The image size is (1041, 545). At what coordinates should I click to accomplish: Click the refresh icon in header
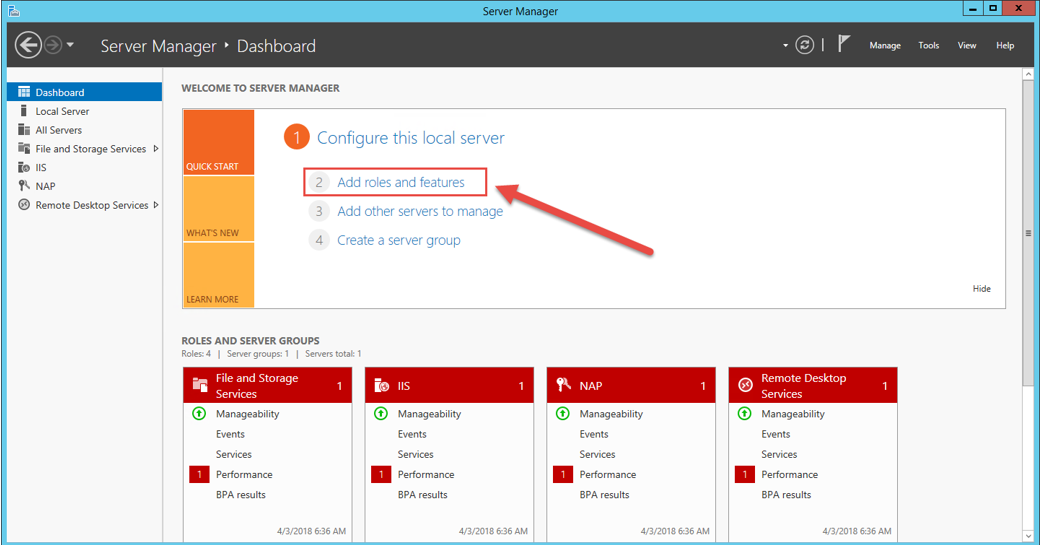point(804,45)
